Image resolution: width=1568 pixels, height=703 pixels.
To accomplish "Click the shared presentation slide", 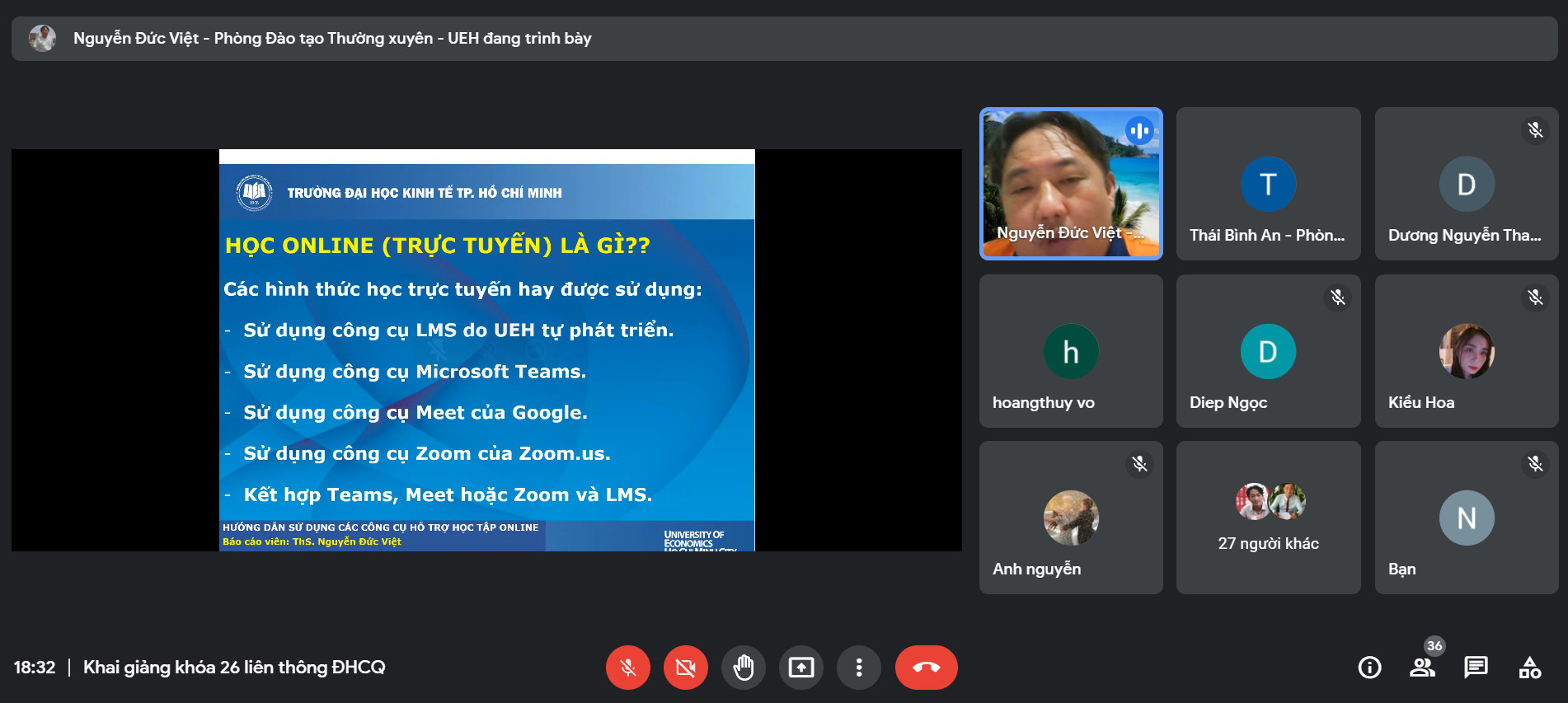I will pos(487,350).
